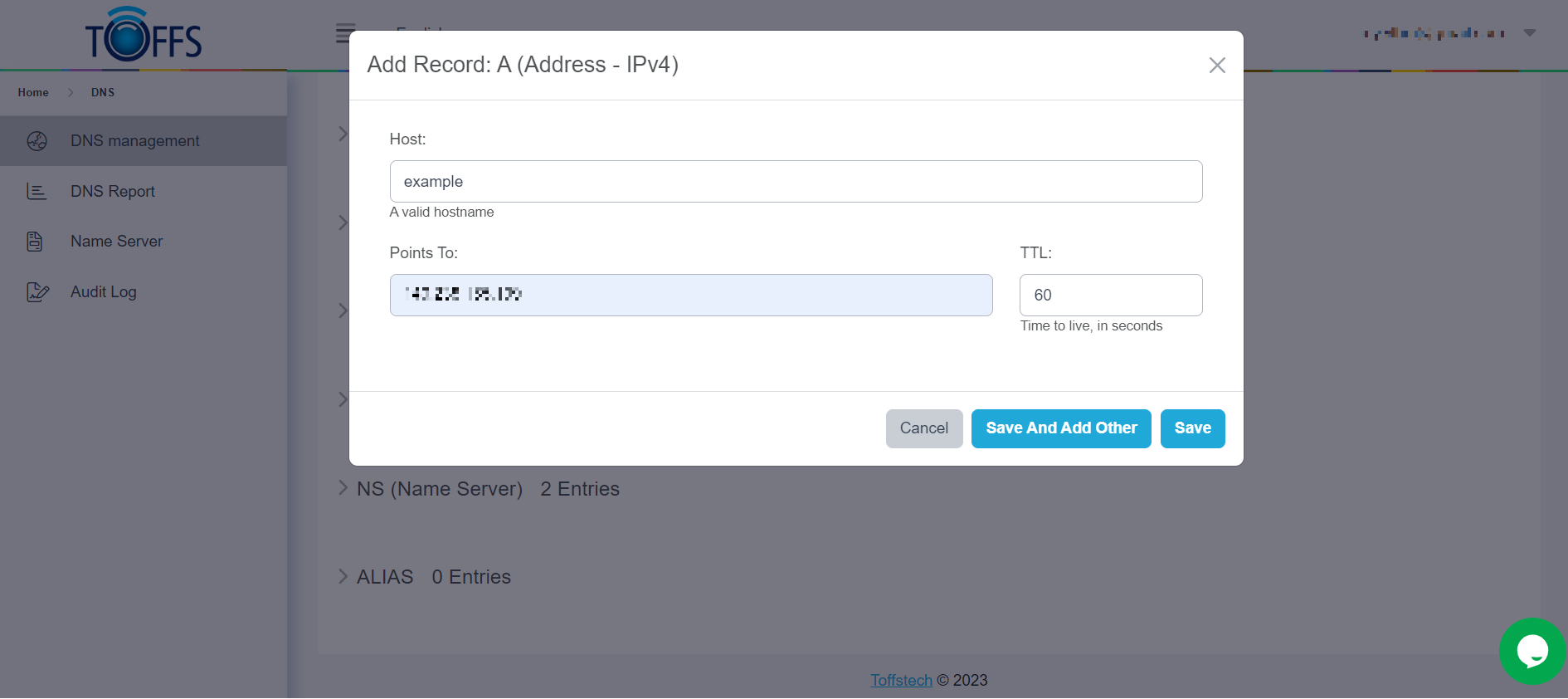Click Save And Add Other

coord(1061,428)
